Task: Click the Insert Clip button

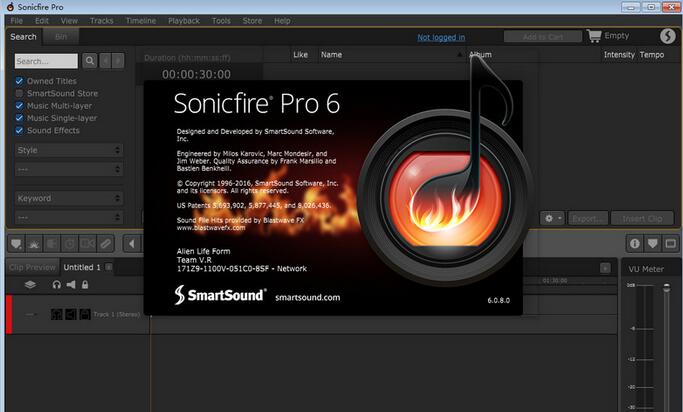Action: pos(642,218)
